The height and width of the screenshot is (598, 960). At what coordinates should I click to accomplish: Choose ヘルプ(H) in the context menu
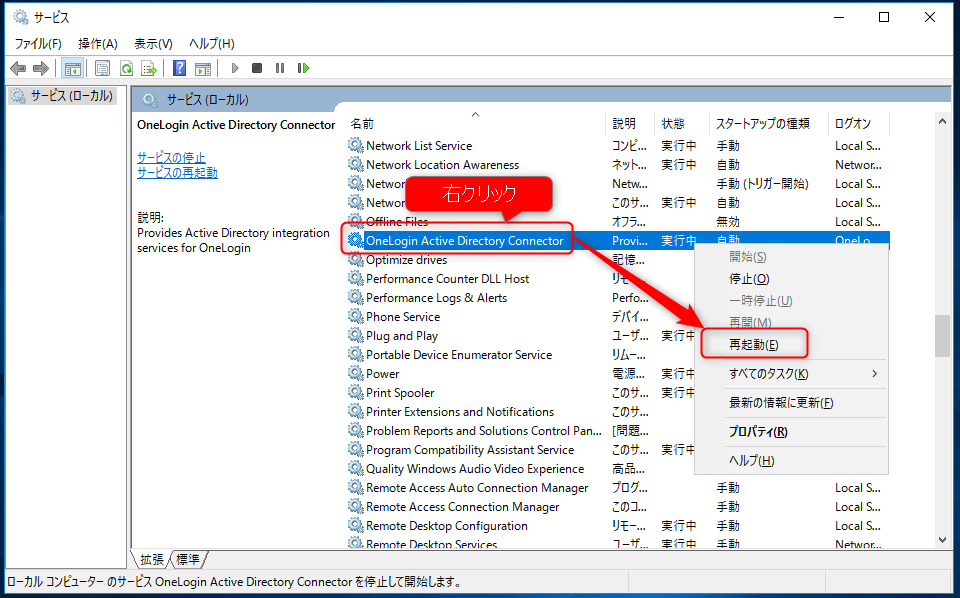(791, 460)
